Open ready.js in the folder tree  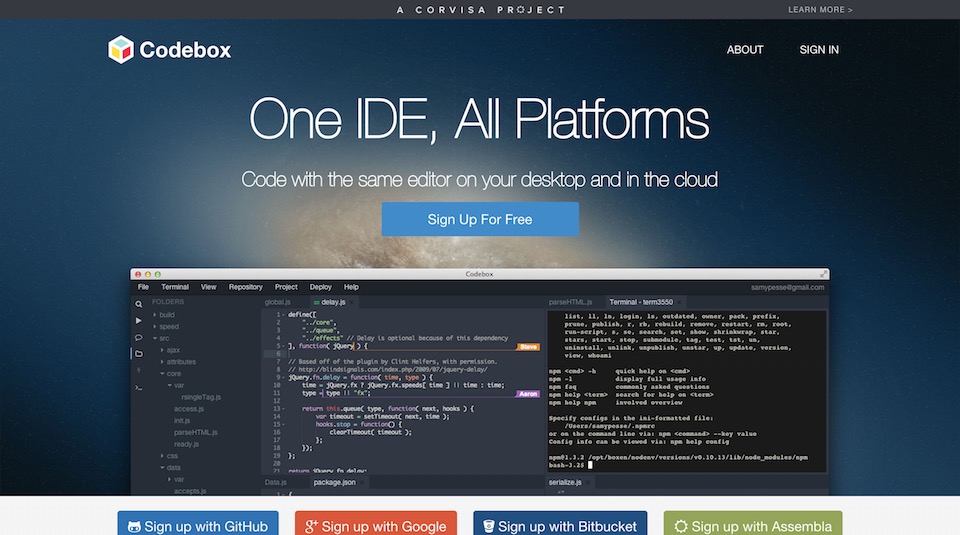[x=186, y=444]
